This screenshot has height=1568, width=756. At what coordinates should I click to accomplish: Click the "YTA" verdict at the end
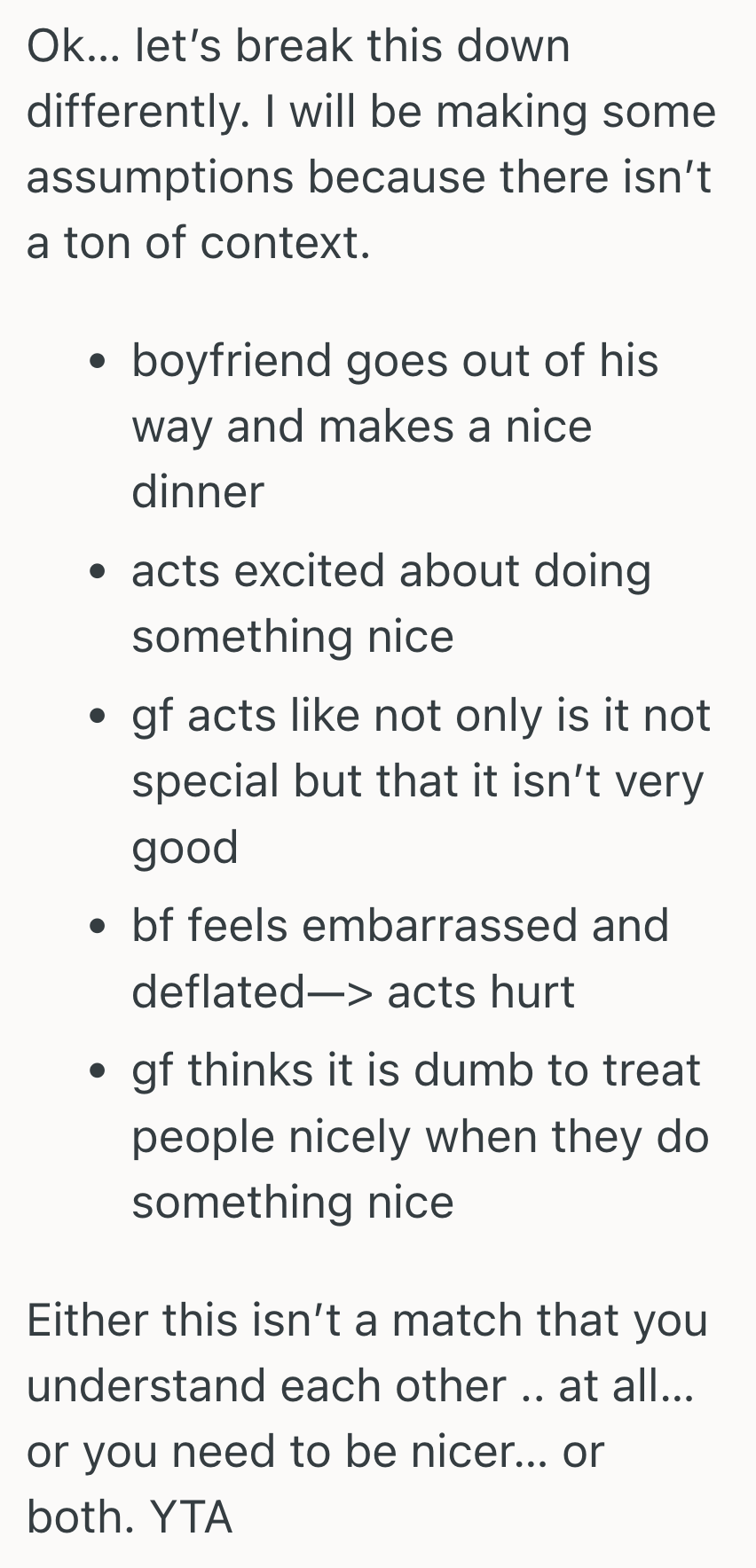tap(192, 1517)
